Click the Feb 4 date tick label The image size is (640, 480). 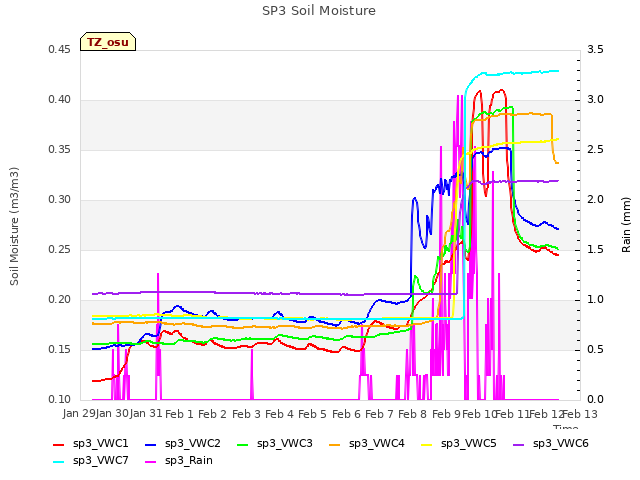point(279,414)
